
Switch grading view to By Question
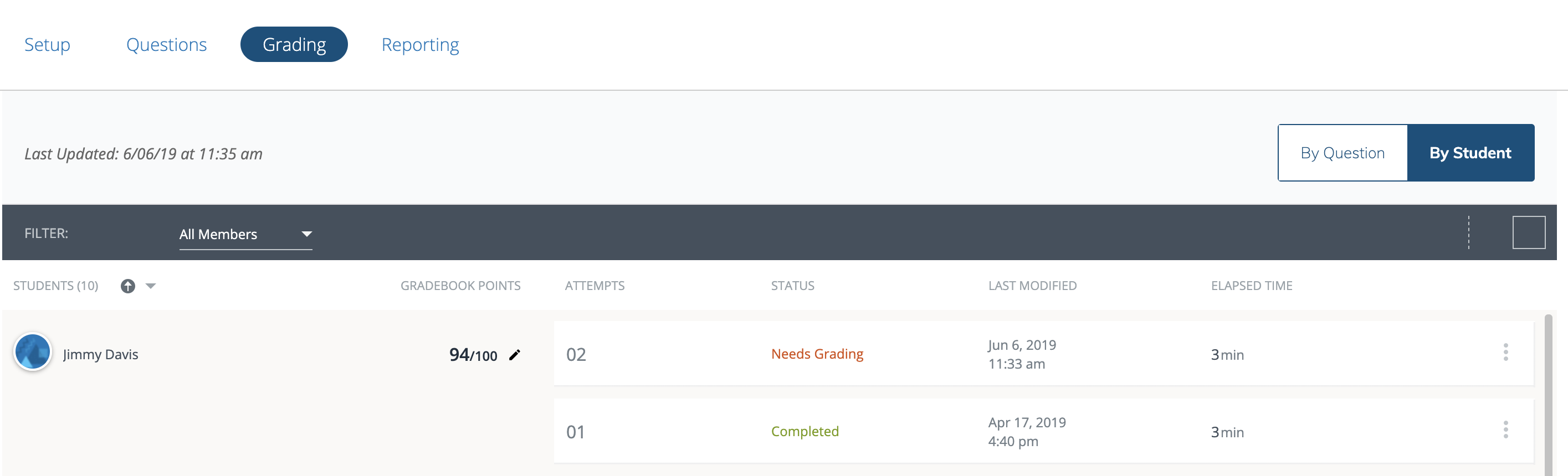[x=1342, y=153]
